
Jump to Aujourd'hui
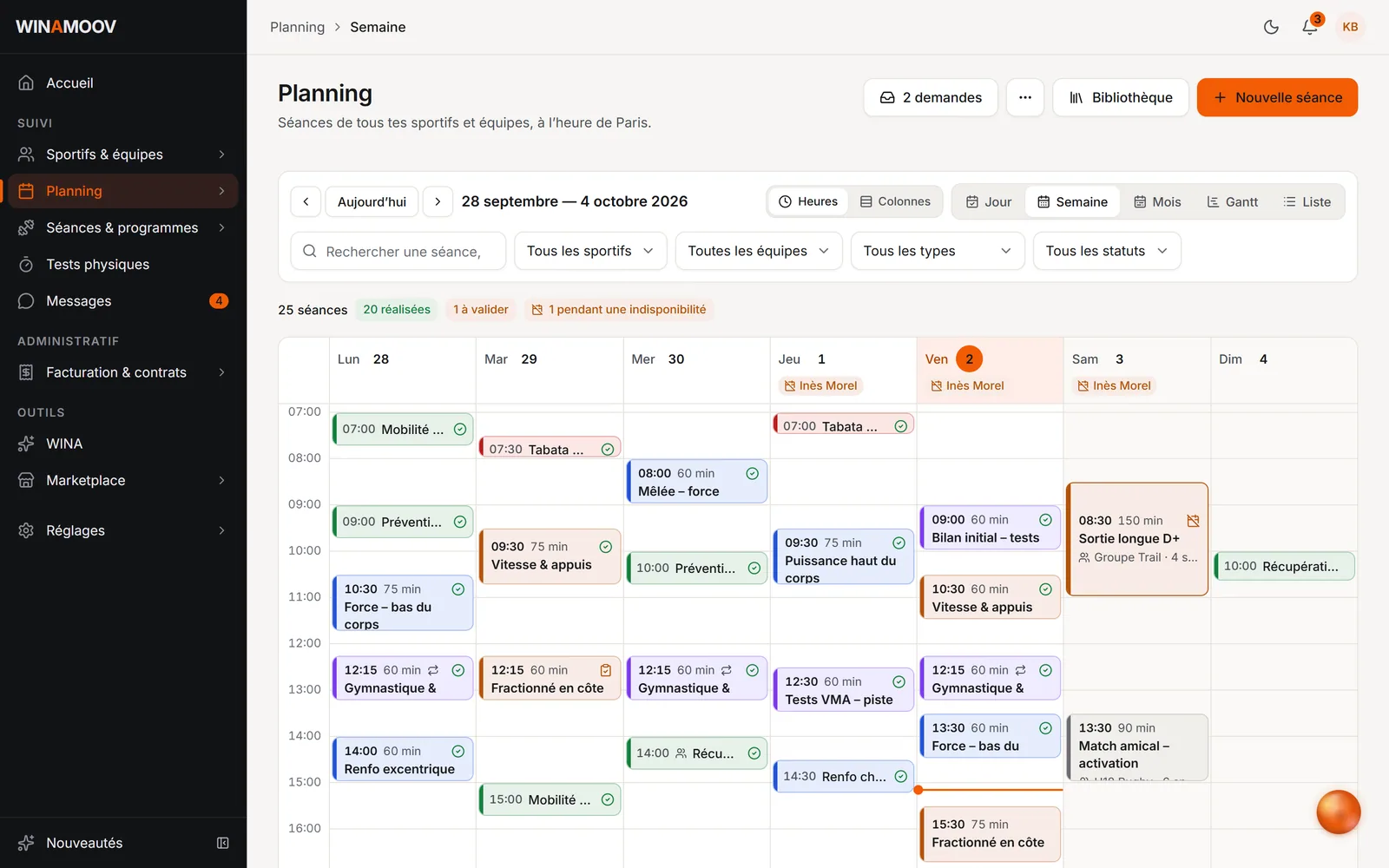(x=372, y=201)
